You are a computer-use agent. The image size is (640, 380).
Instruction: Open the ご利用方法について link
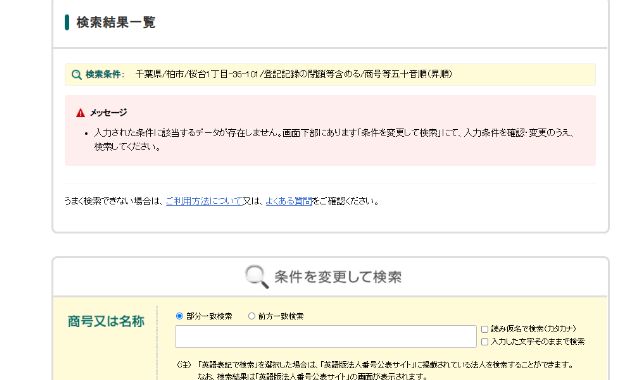click(204, 201)
